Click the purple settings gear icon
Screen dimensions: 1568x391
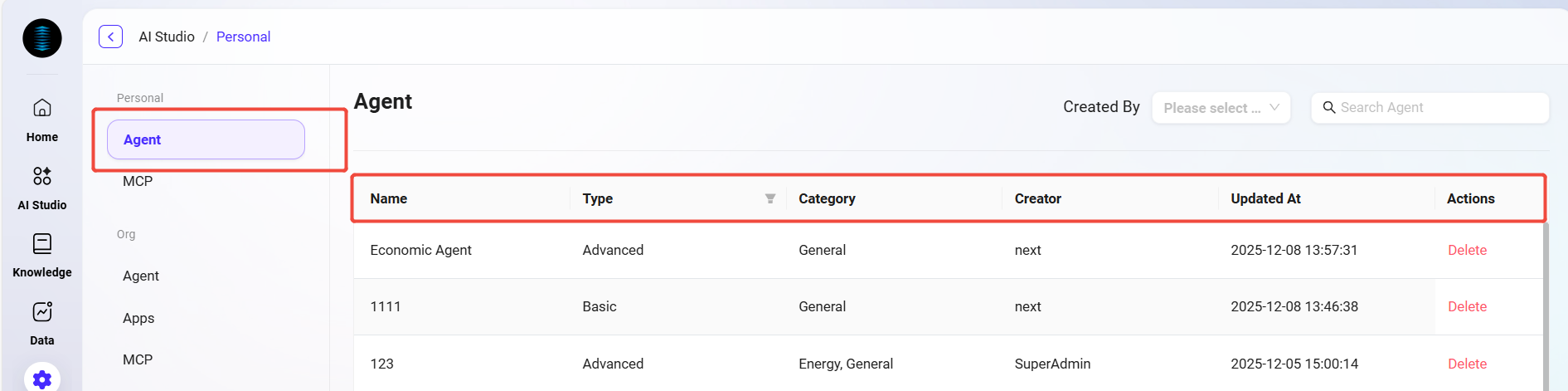coord(42,379)
